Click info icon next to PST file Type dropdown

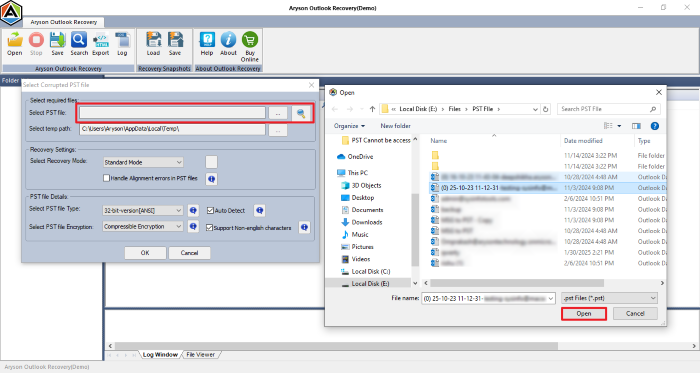click(x=193, y=210)
